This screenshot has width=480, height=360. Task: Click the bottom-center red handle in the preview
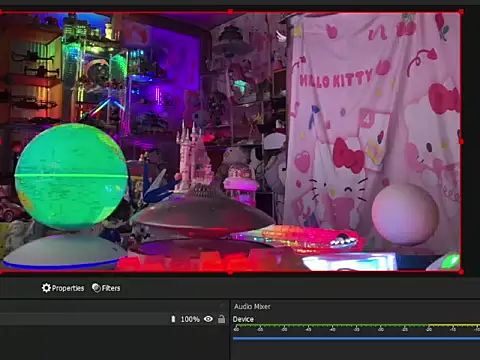[x=230, y=272]
